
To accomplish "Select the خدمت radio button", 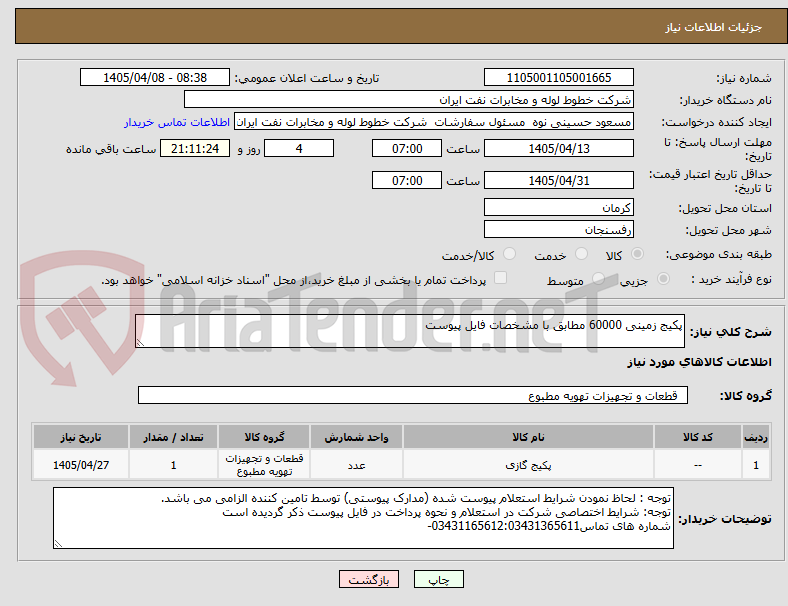I will (x=581, y=254).
